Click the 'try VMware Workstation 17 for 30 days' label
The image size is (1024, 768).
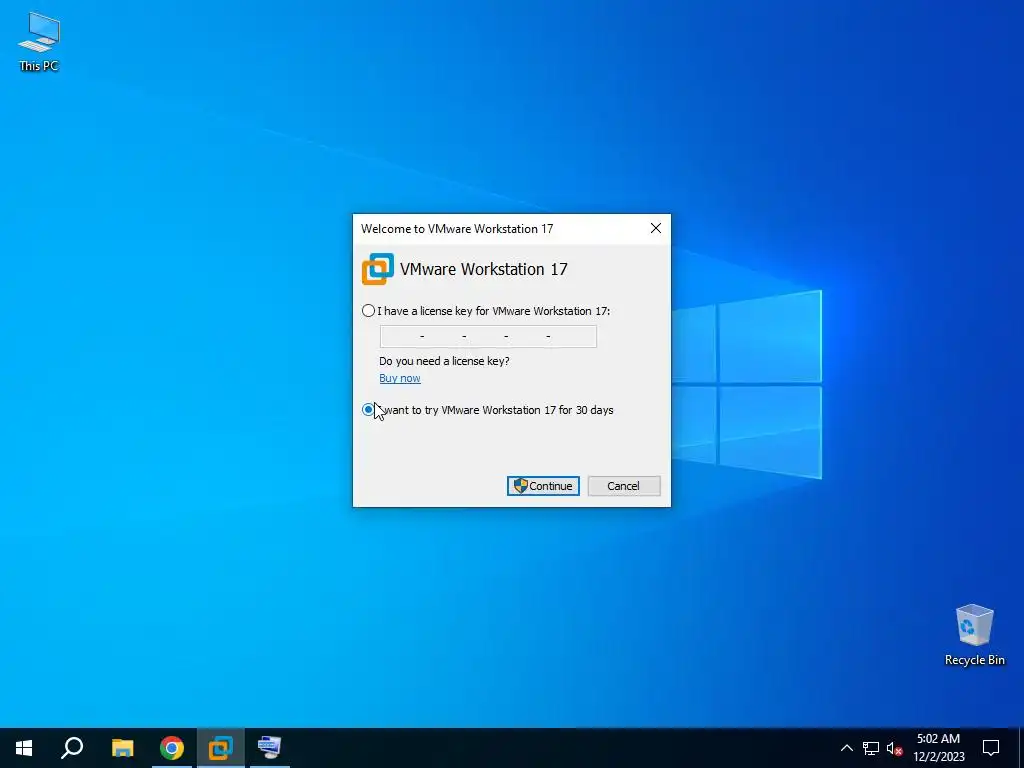[x=498, y=410]
